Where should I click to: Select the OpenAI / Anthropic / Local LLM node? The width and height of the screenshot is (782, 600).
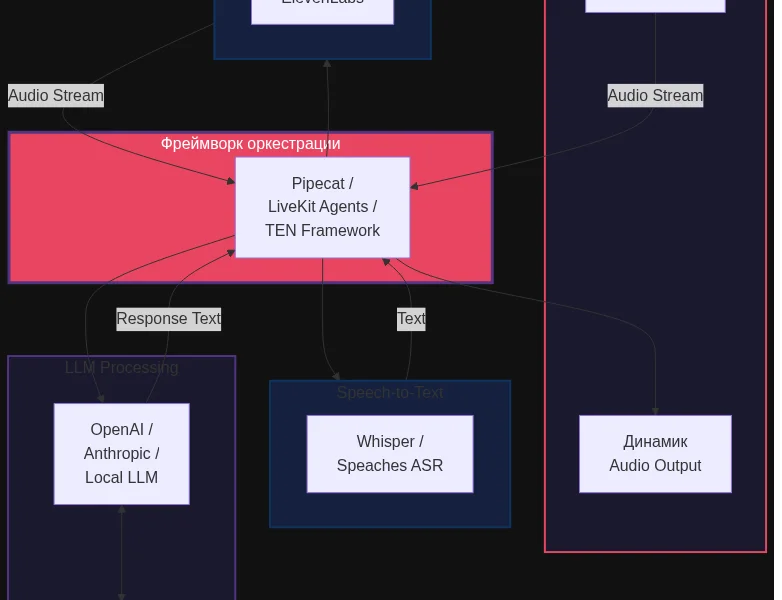pyautogui.click(x=122, y=454)
